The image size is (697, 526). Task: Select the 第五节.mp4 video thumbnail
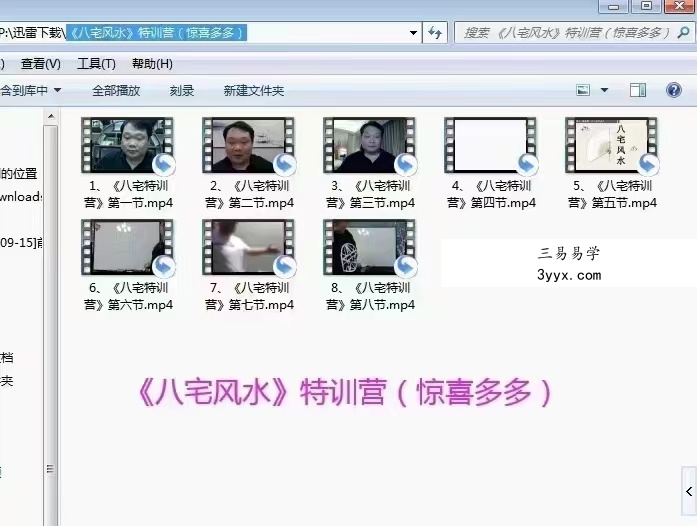pos(611,145)
